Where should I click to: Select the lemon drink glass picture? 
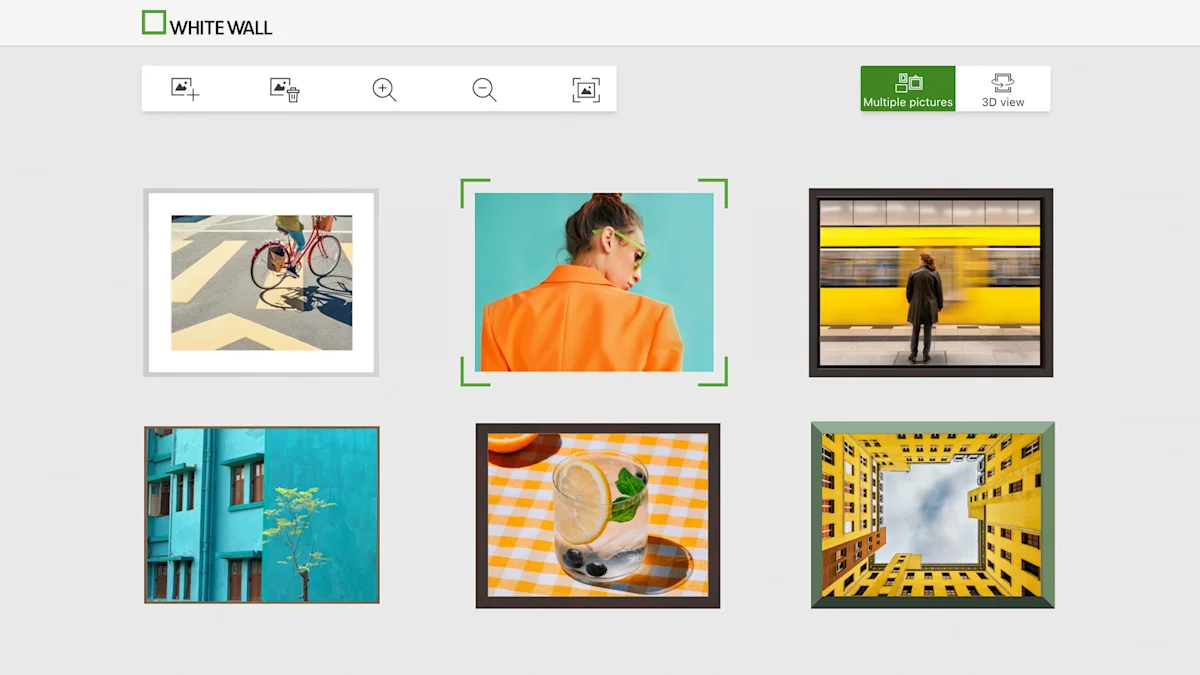tap(598, 516)
